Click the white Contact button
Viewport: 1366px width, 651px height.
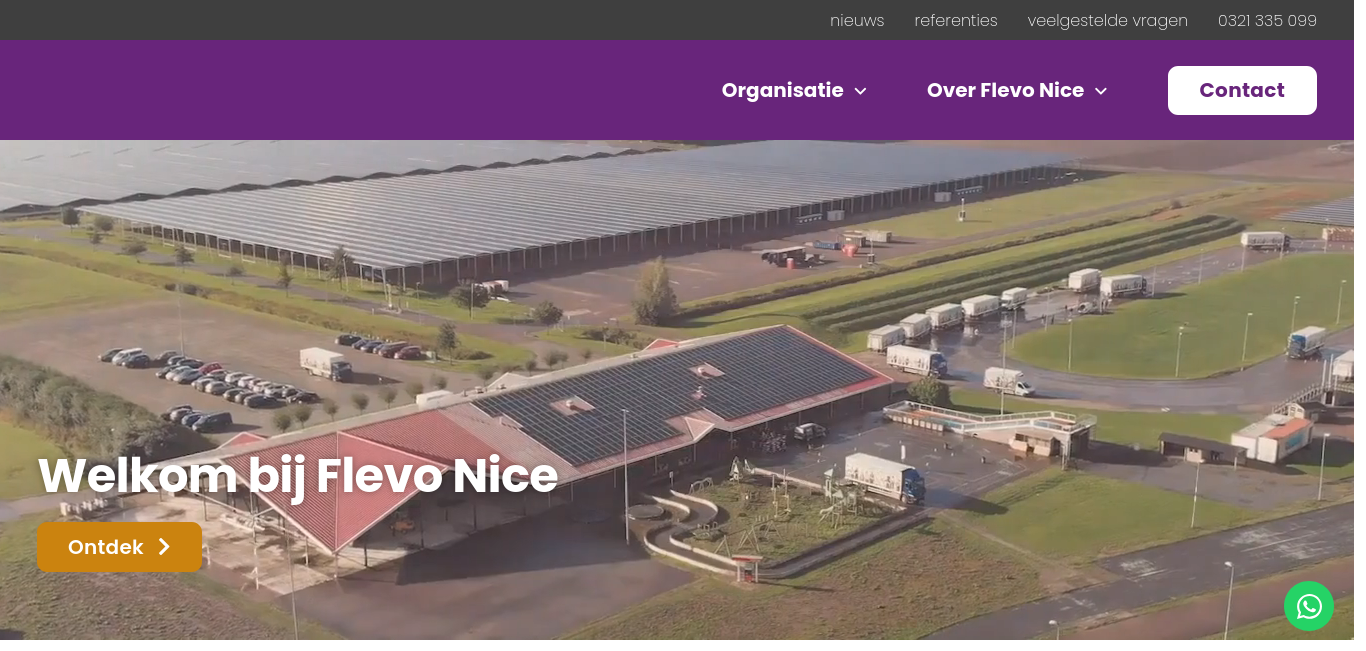(x=1242, y=90)
